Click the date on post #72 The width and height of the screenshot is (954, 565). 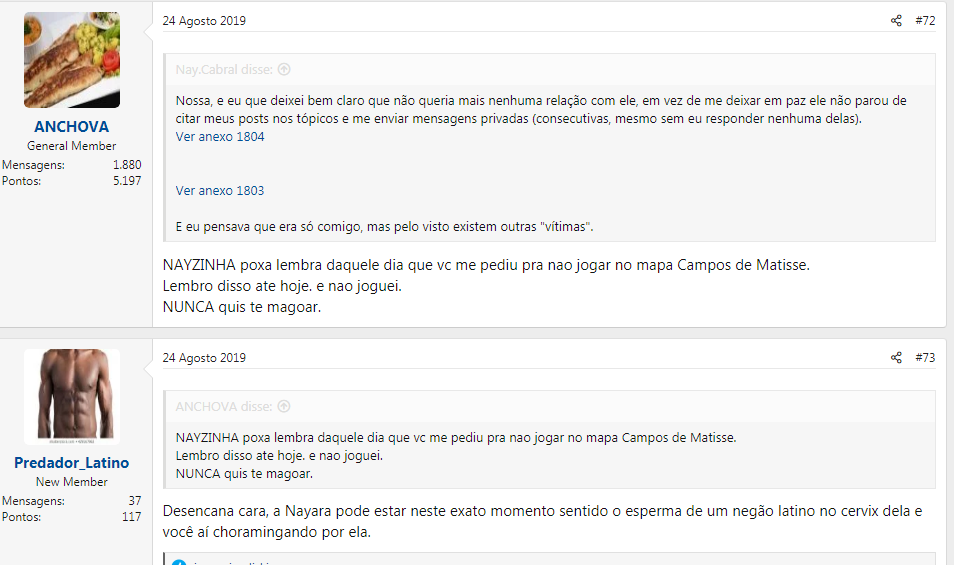[x=204, y=21]
